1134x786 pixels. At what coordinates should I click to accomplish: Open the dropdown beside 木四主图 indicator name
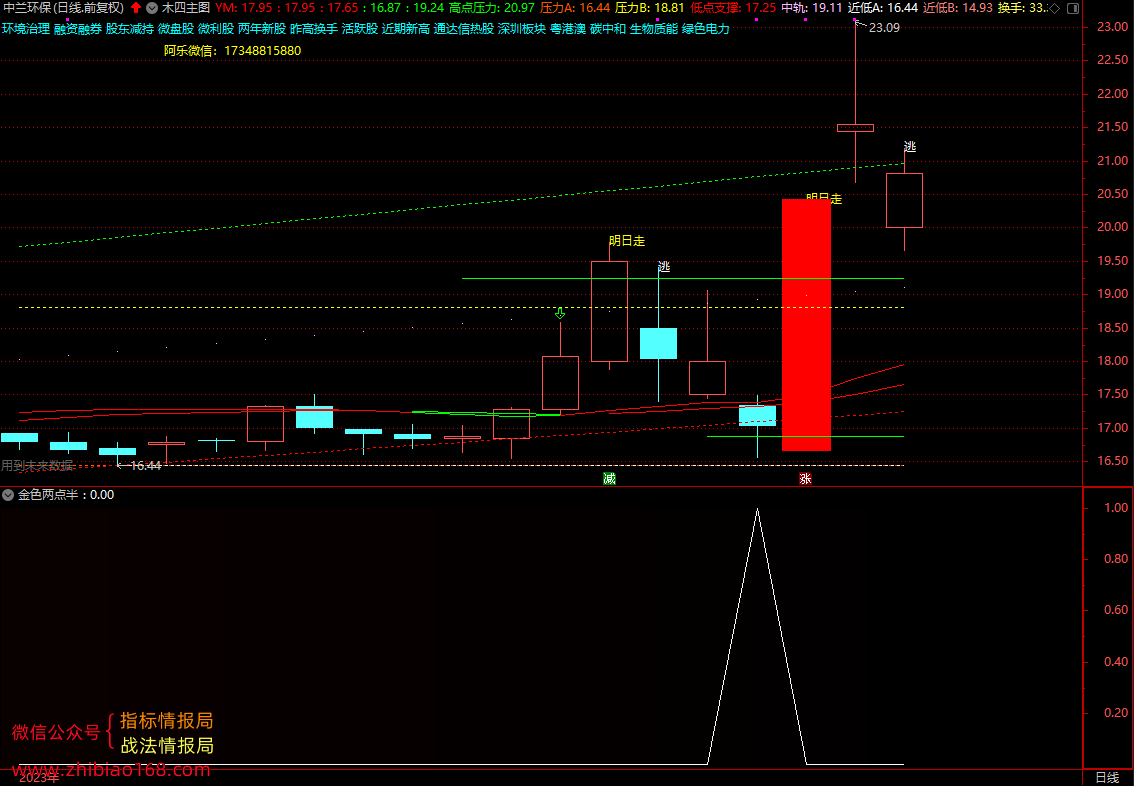[152, 8]
